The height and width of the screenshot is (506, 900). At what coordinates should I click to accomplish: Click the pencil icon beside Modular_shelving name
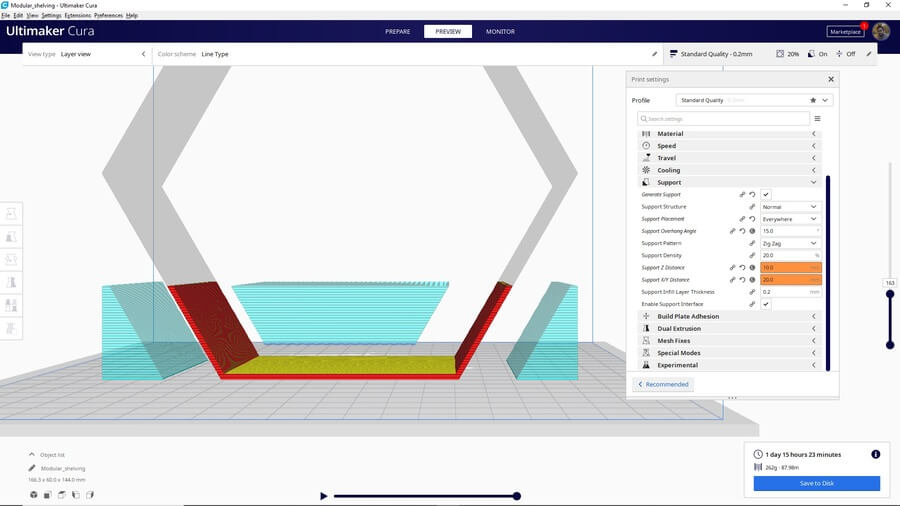coord(32,468)
